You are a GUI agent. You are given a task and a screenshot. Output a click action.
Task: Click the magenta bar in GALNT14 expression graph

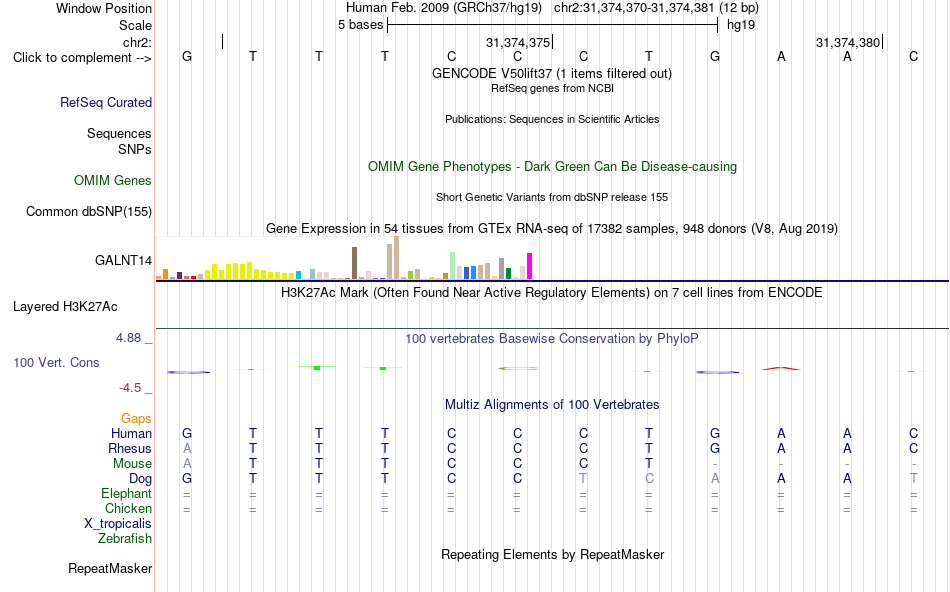530,266
